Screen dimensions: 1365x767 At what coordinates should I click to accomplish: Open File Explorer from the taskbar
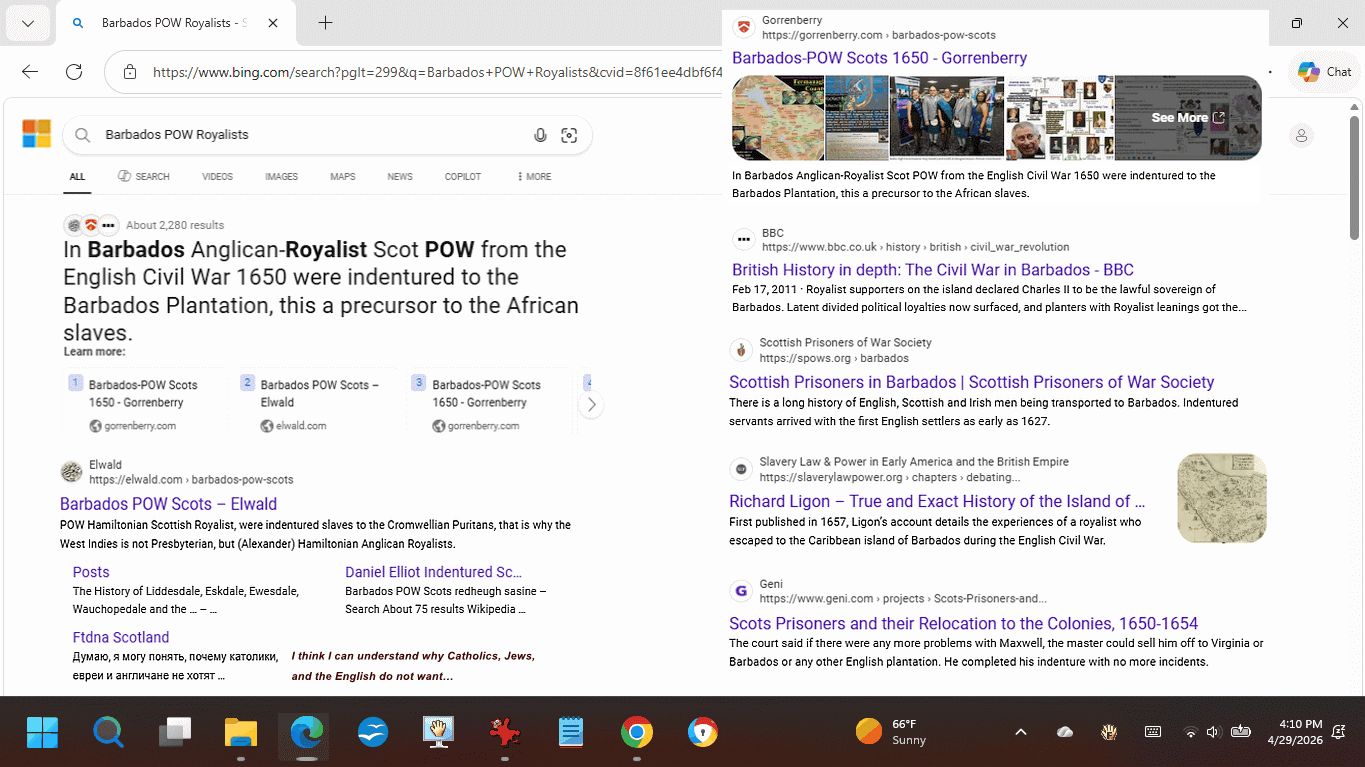[241, 733]
